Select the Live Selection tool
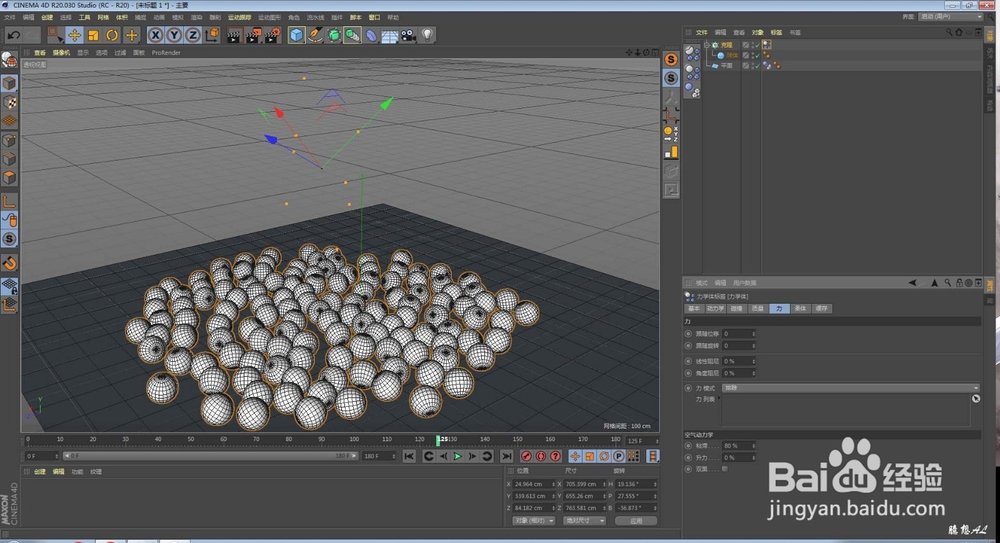The image size is (1000, 543). (x=55, y=35)
